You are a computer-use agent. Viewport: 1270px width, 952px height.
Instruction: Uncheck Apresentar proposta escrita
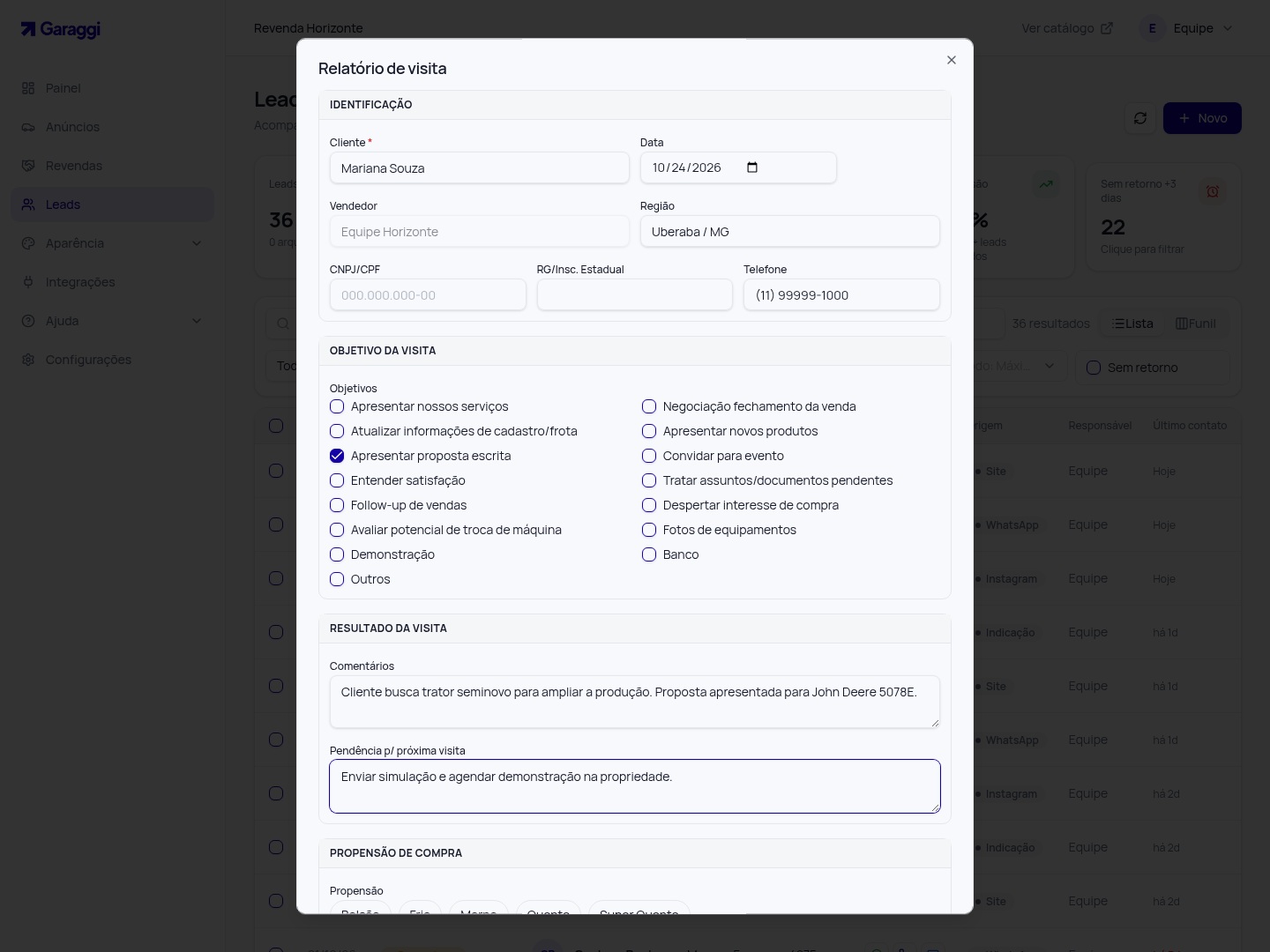click(x=337, y=456)
